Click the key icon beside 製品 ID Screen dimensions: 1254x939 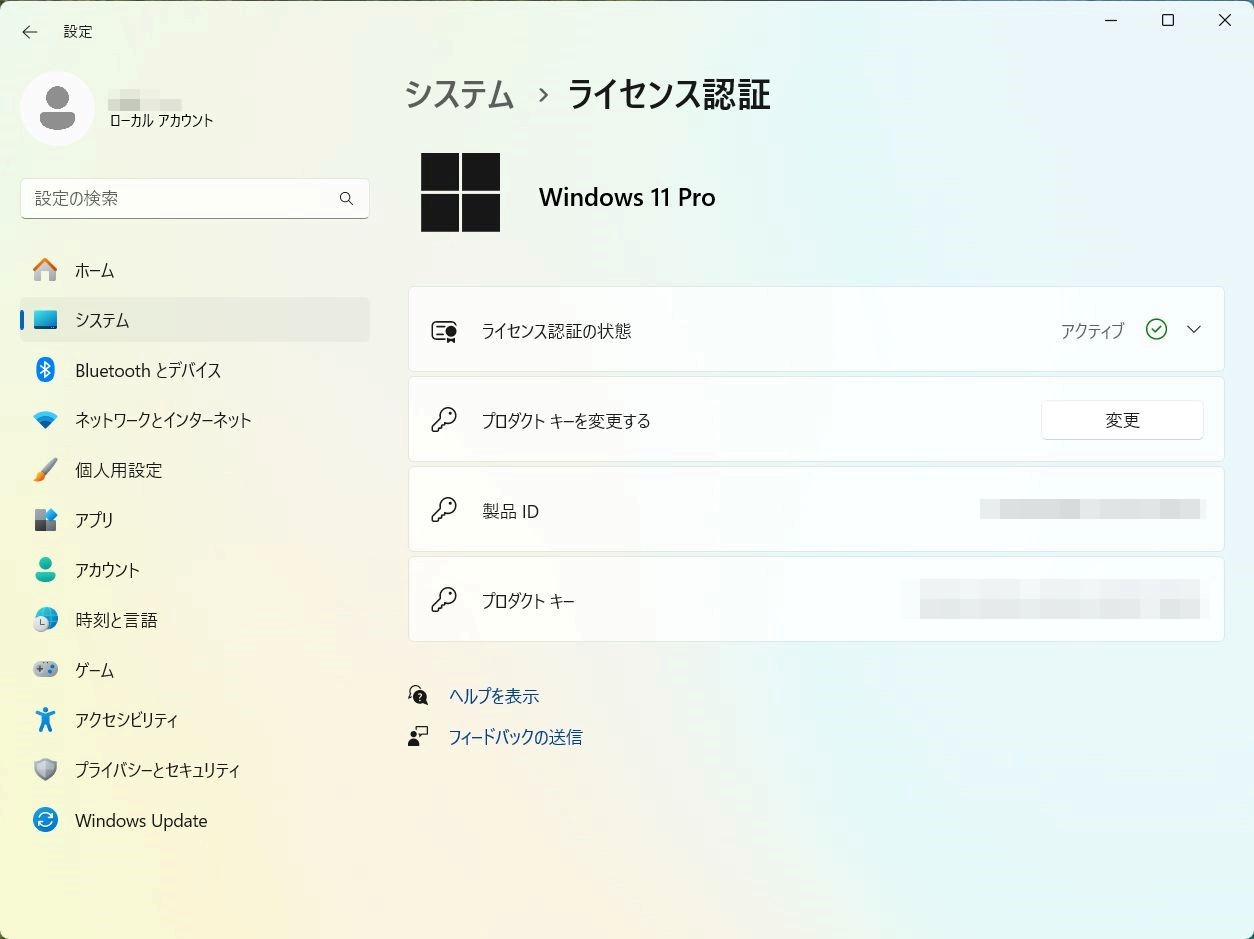(x=444, y=510)
